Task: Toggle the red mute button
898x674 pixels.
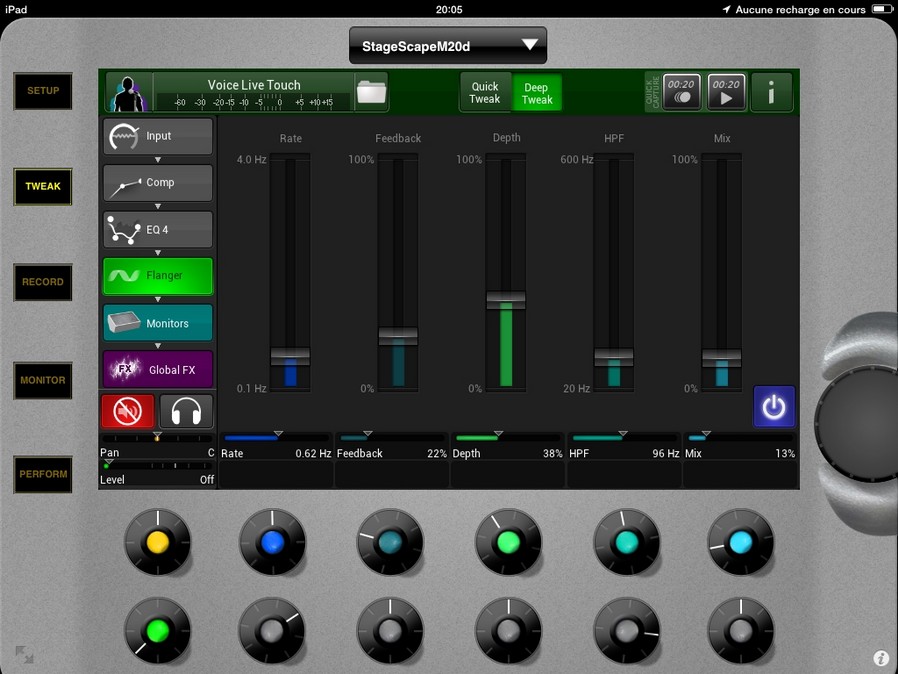Action: [128, 410]
